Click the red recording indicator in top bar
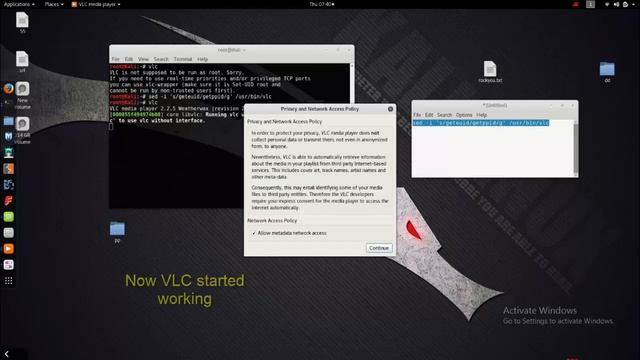 point(576,4)
